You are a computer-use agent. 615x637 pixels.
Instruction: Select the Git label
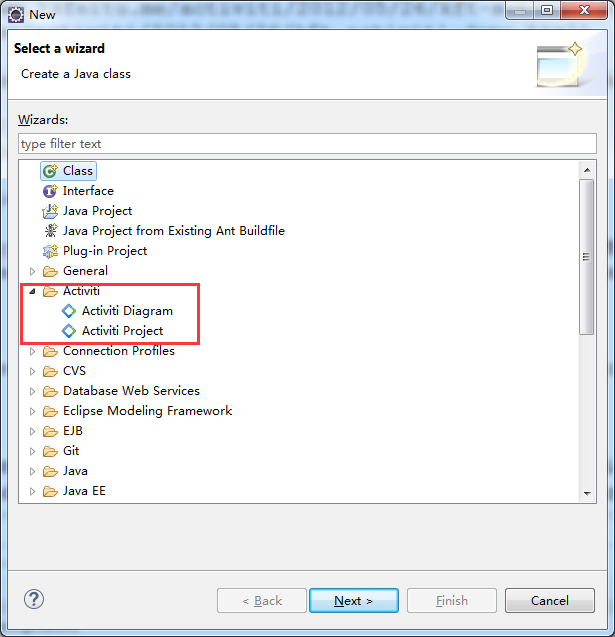point(71,451)
